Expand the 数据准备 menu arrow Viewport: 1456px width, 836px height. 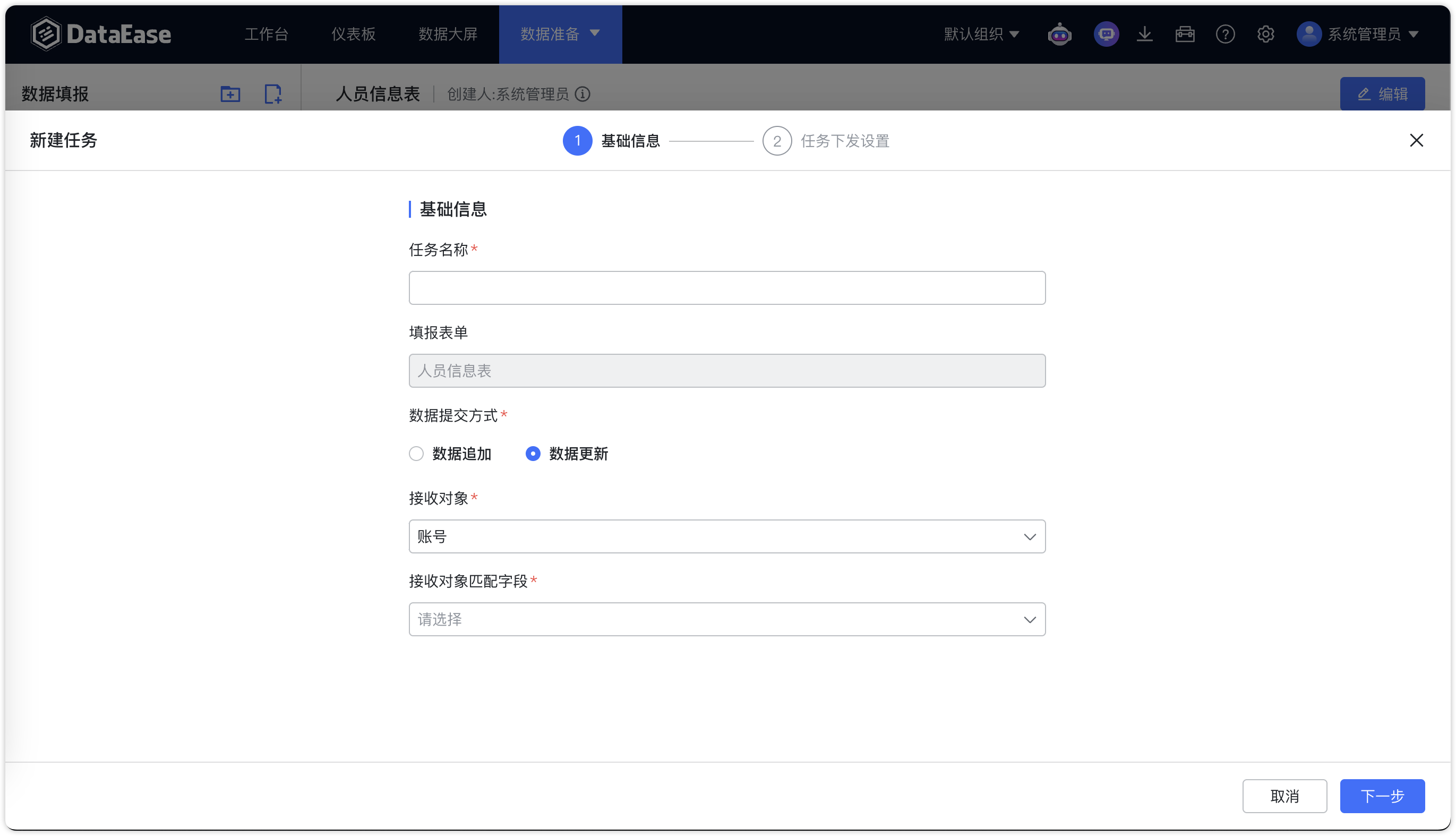pos(595,33)
